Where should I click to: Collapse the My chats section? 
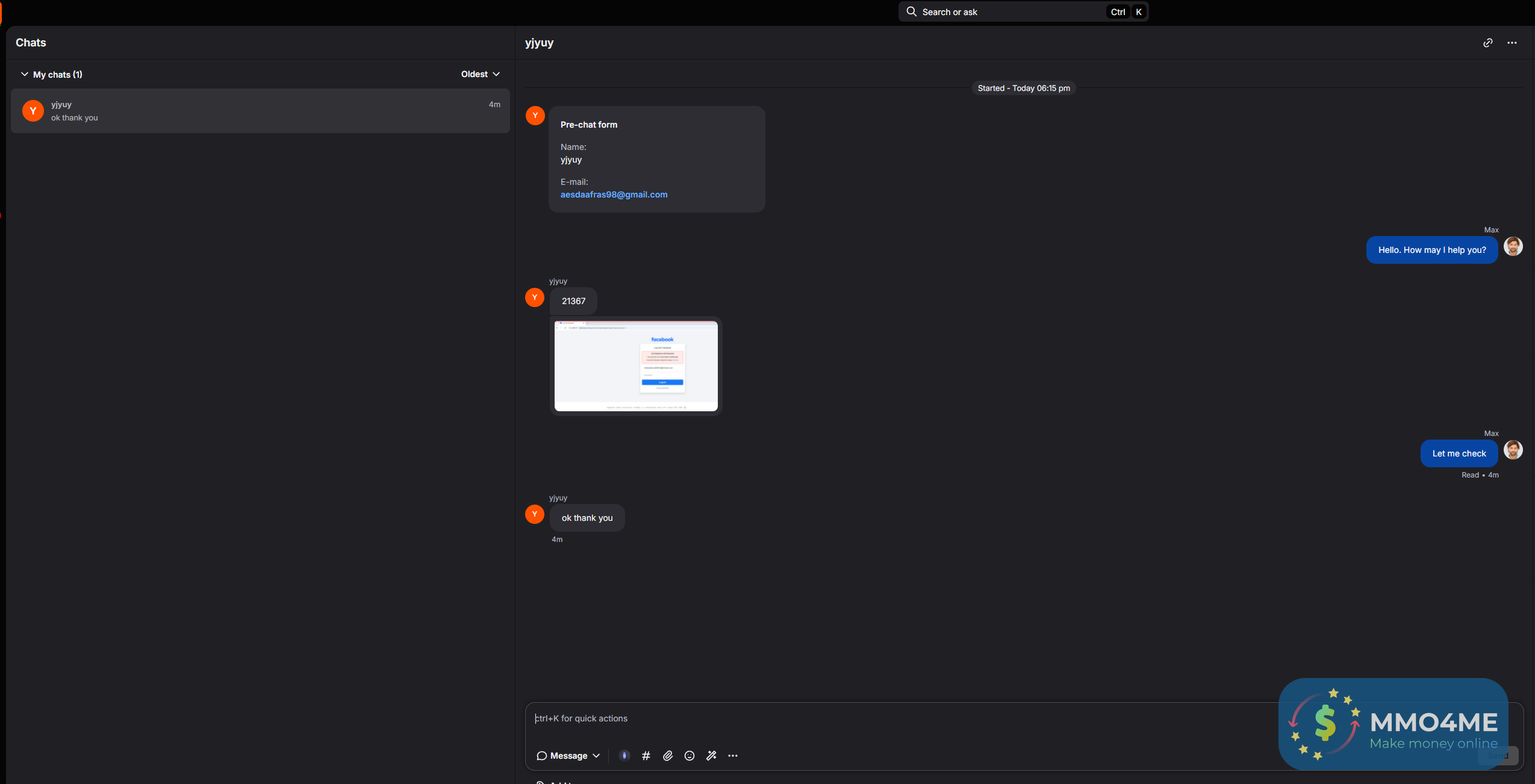pos(25,74)
